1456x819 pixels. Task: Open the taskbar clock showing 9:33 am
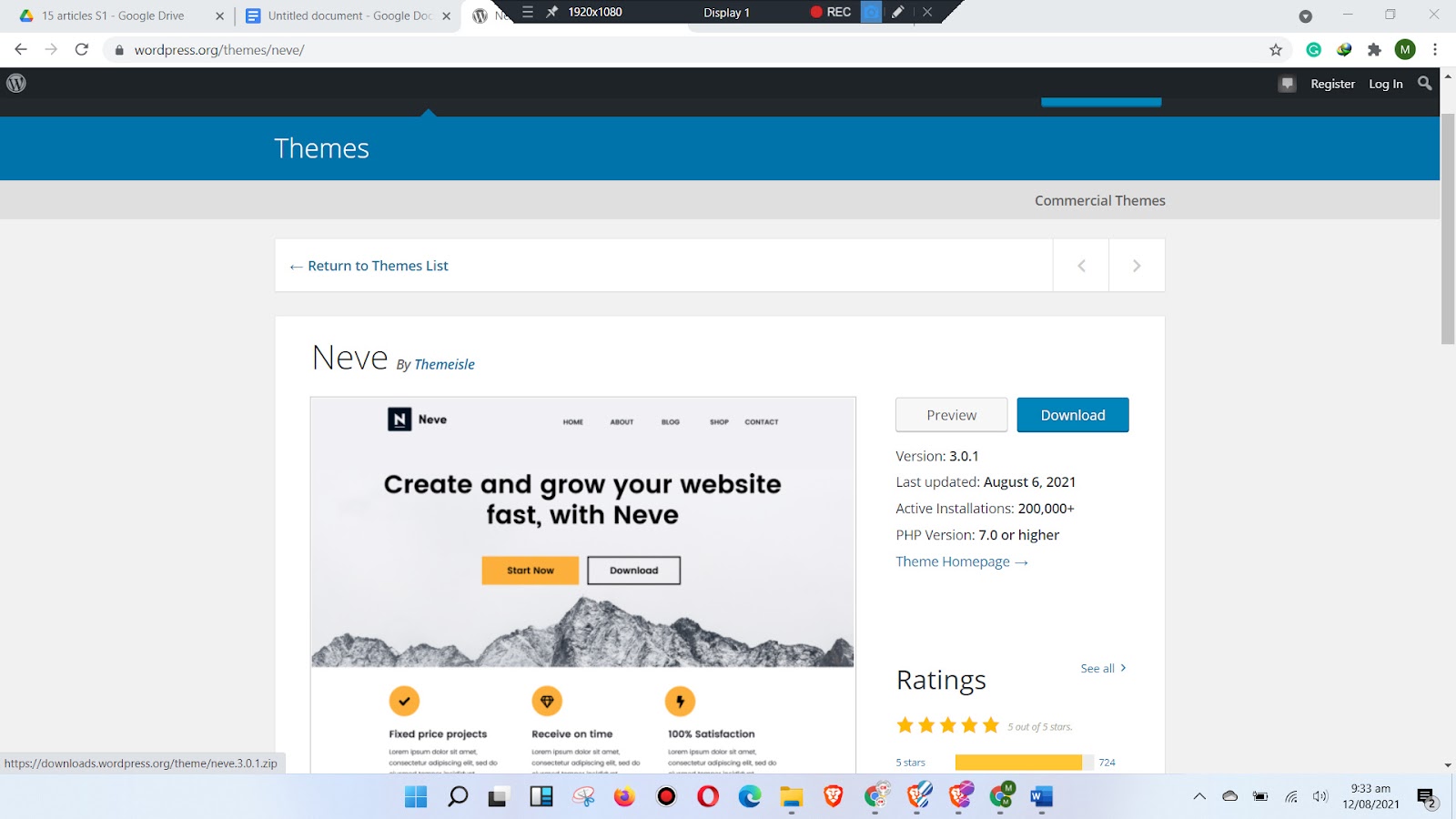(1370, 796)
